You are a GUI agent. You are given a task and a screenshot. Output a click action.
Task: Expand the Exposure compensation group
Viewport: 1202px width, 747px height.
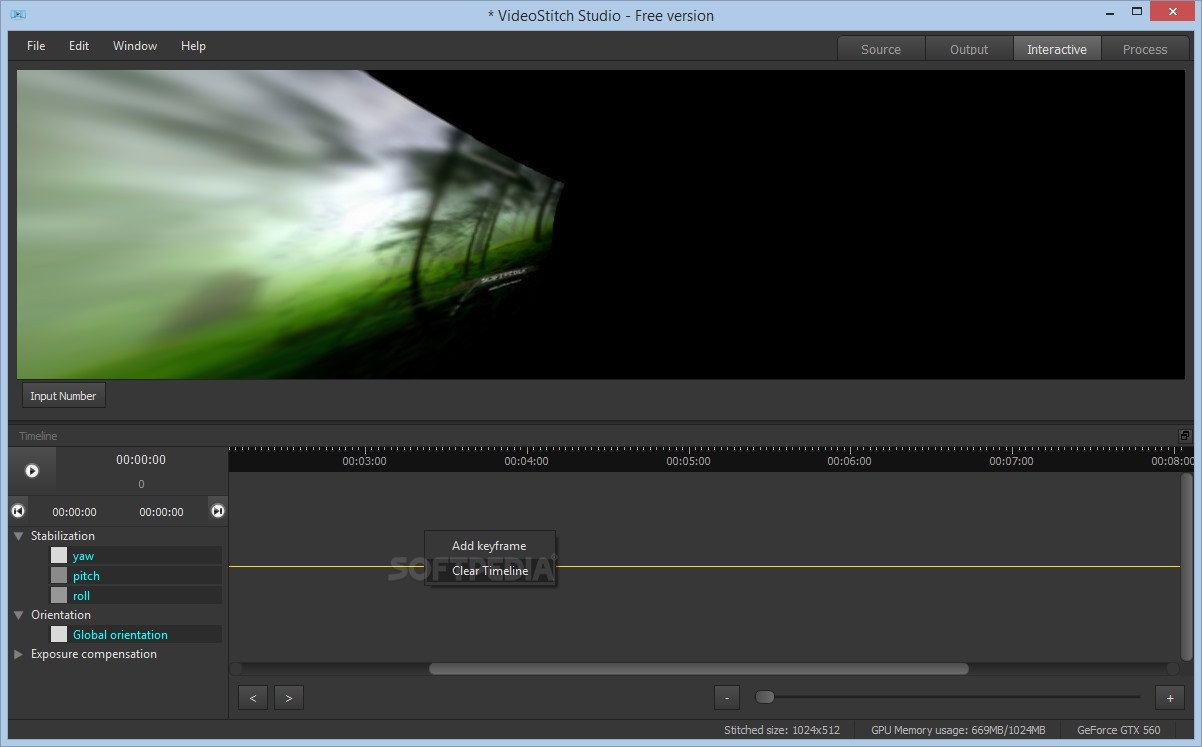click(18, 654)
